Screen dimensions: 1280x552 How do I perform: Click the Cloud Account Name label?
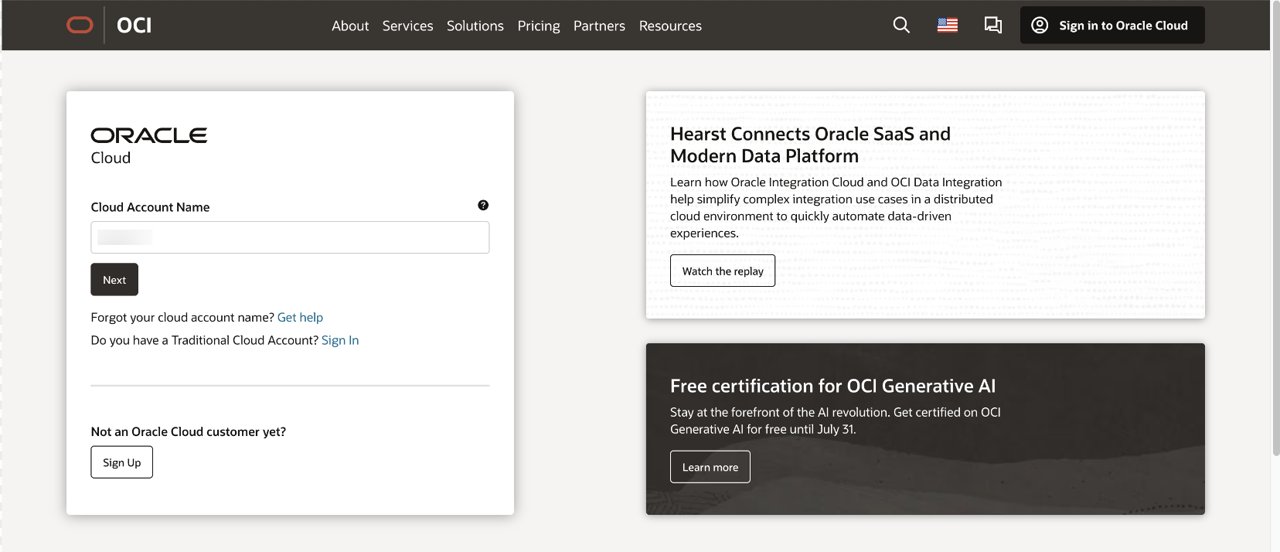(150, 207)
